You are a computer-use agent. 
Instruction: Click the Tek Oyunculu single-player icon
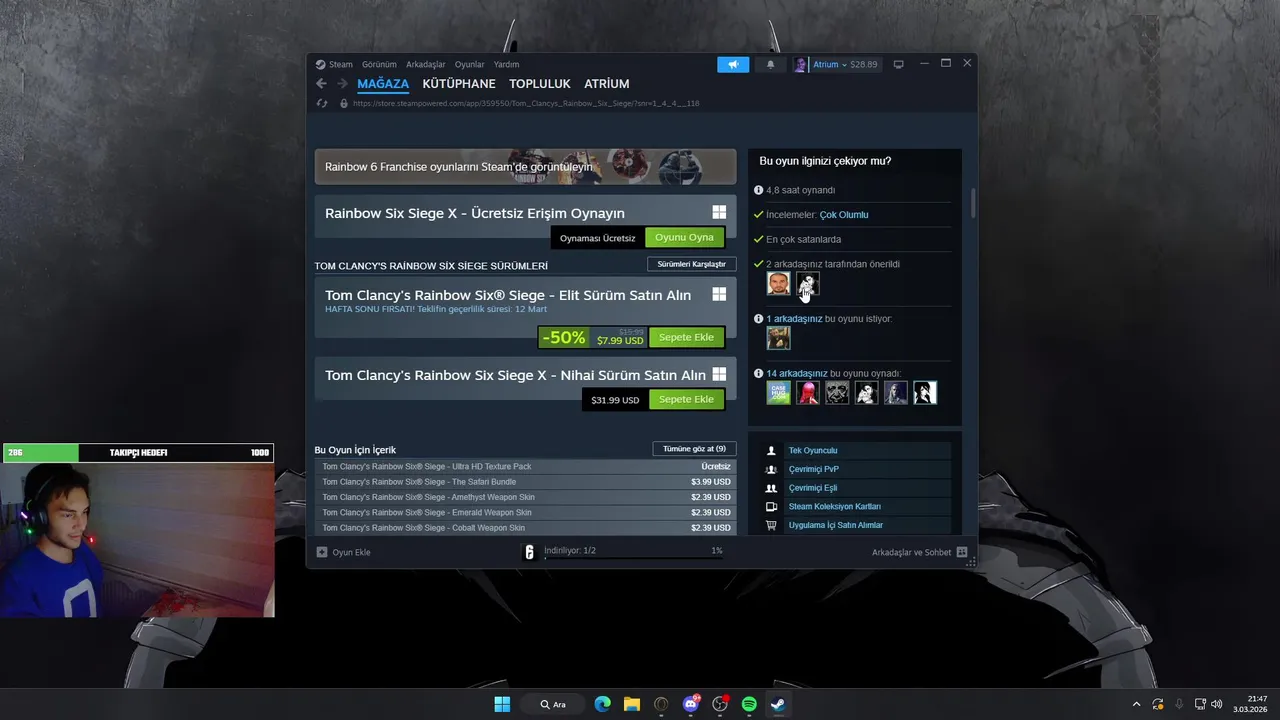coord(771,451)
